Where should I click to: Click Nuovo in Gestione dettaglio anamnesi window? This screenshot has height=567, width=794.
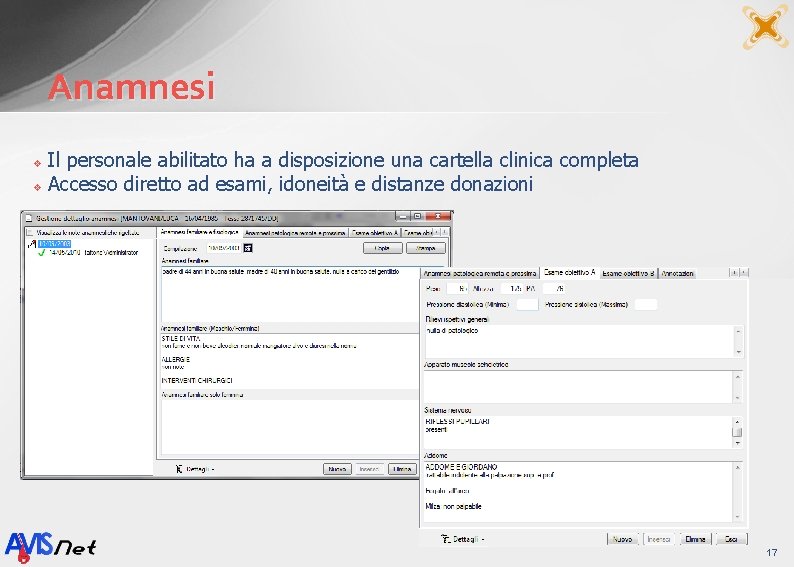tap(337, 469)
